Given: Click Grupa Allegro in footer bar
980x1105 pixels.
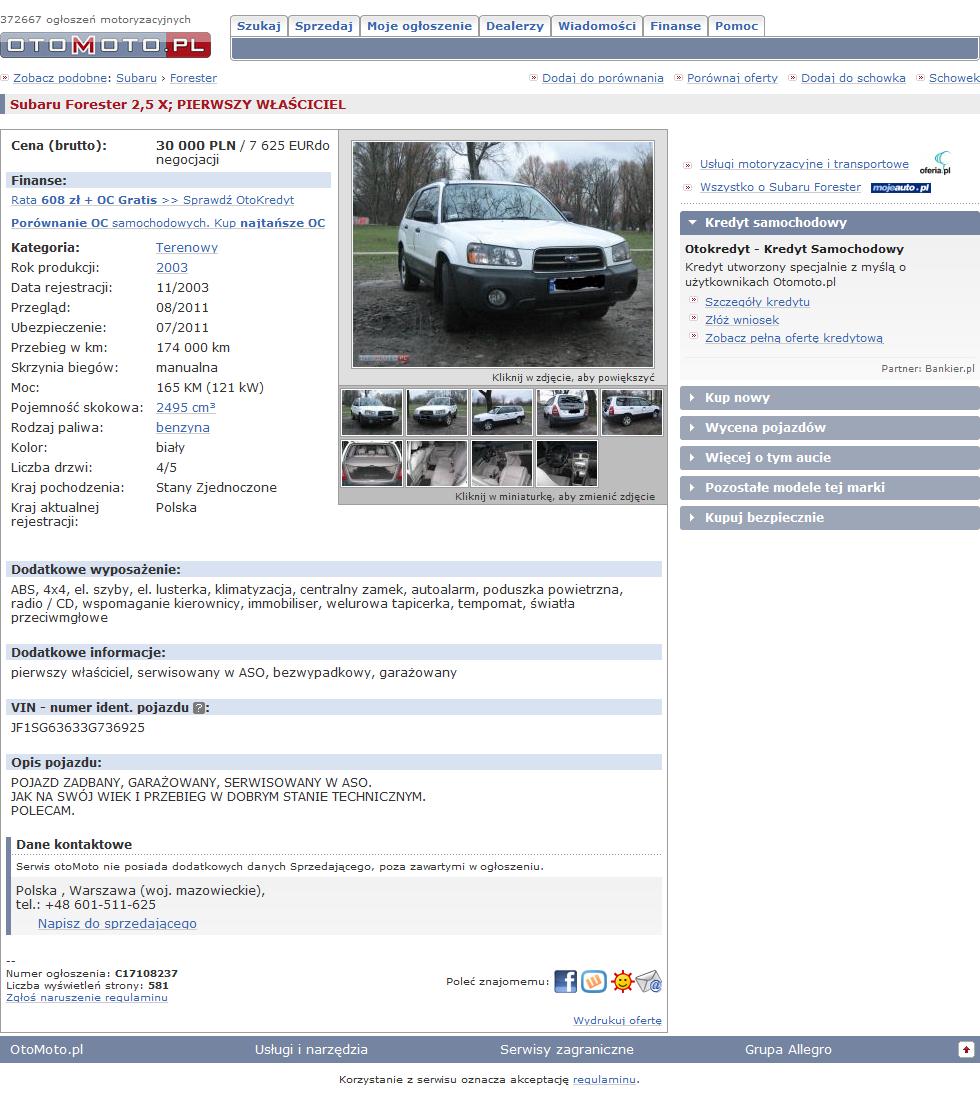Looking at the screenshot, I should point(788,1049).
